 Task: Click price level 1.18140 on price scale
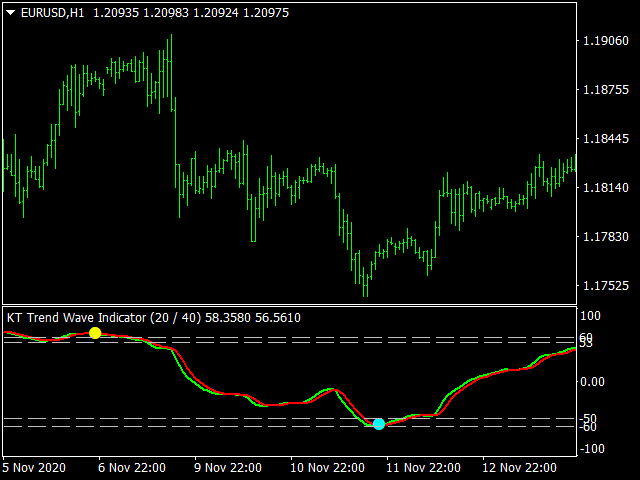click(x=606, y=188)
